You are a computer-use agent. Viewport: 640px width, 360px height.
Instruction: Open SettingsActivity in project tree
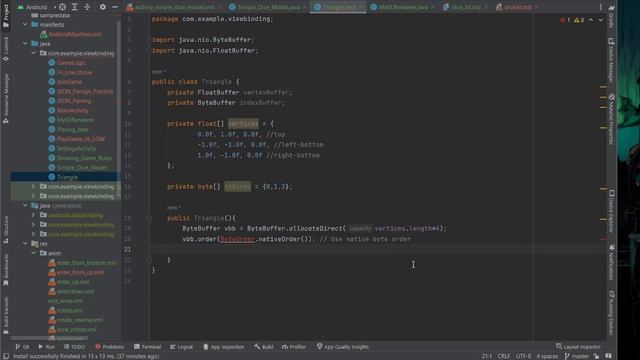click(76, 149)
